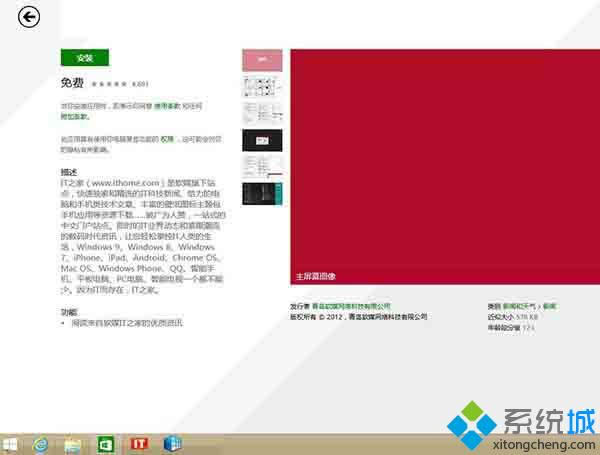Viewport: 600px width, 455px height.
Task: Open File Explorer from the taskbar
Action: pos(73,445)
